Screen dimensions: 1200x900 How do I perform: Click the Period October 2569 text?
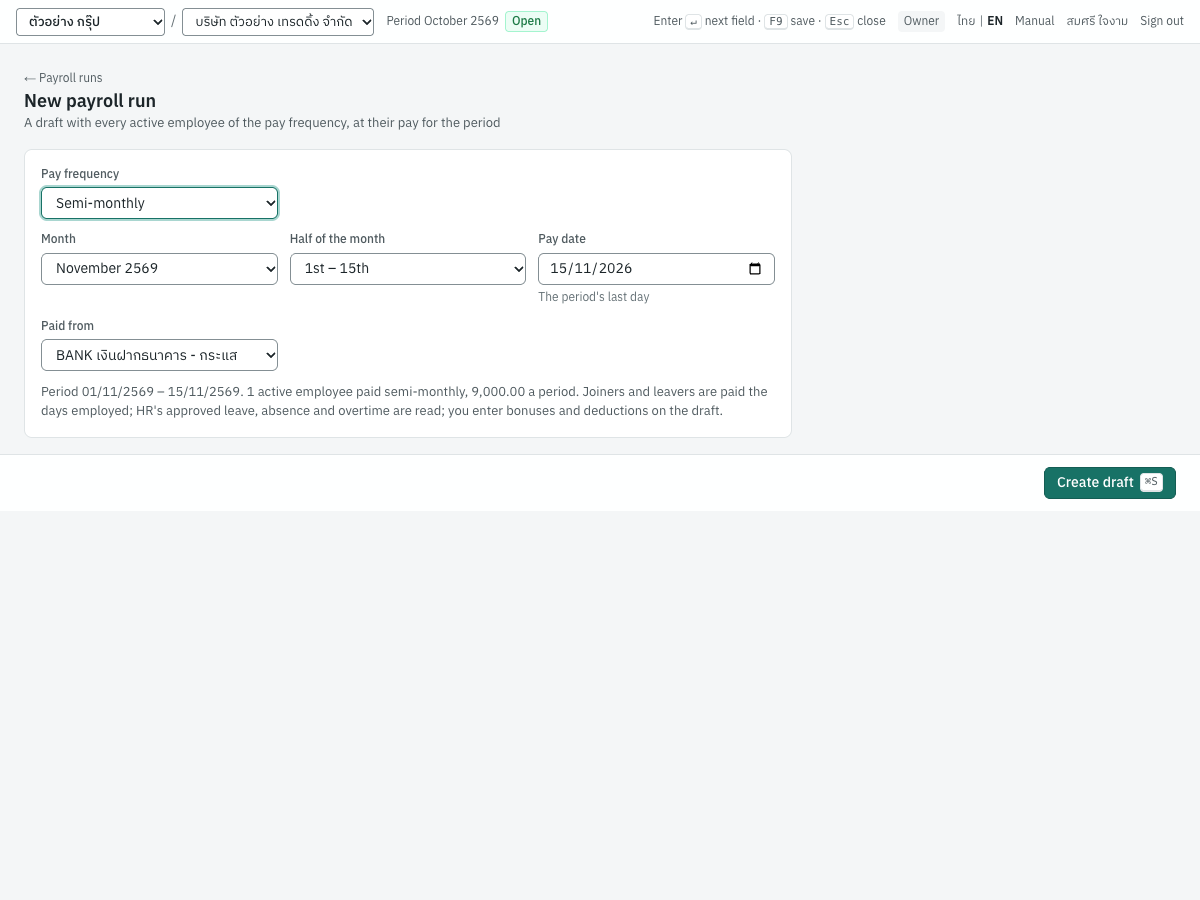click(442, 21)
